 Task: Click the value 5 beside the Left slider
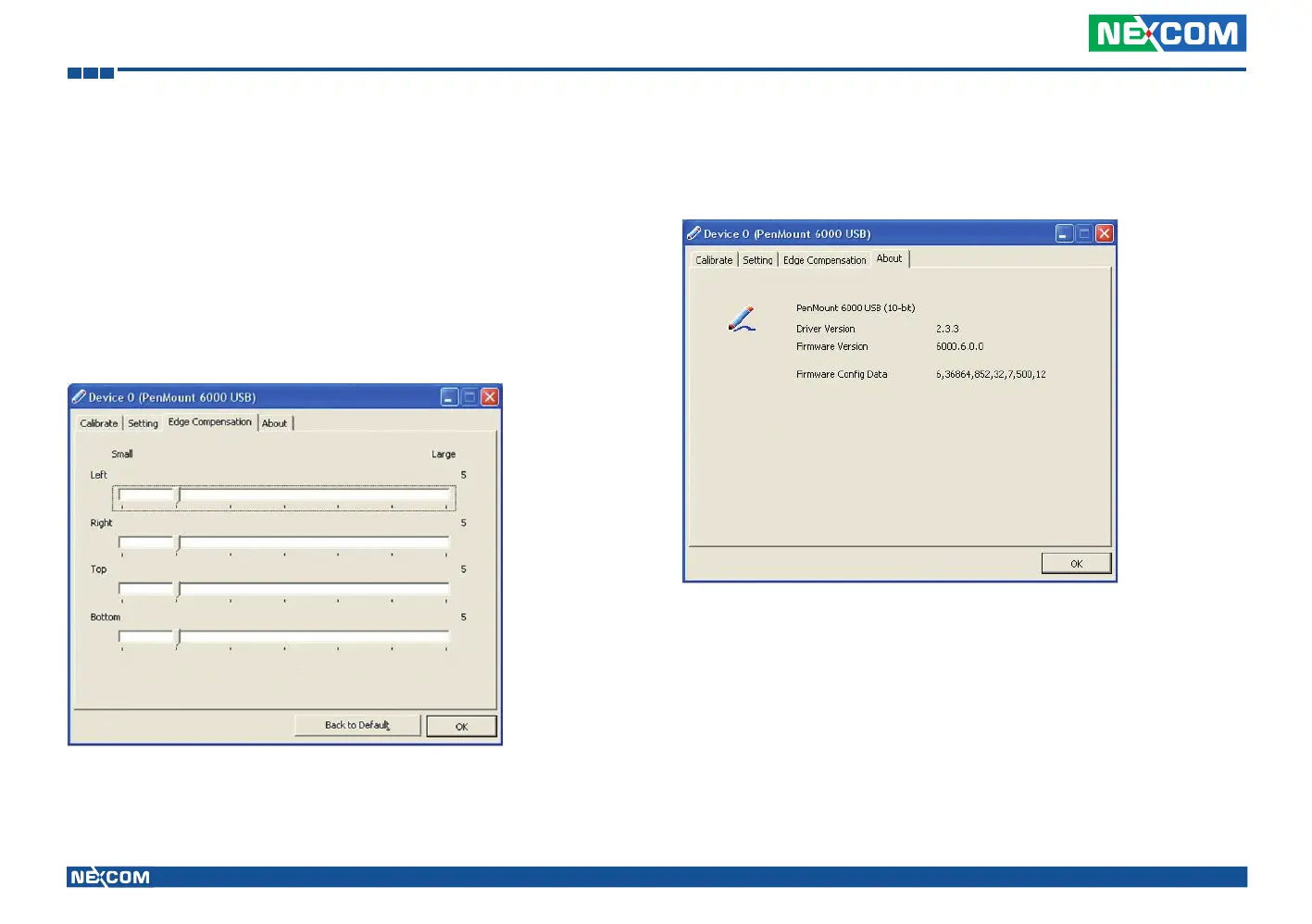(464, 475)
